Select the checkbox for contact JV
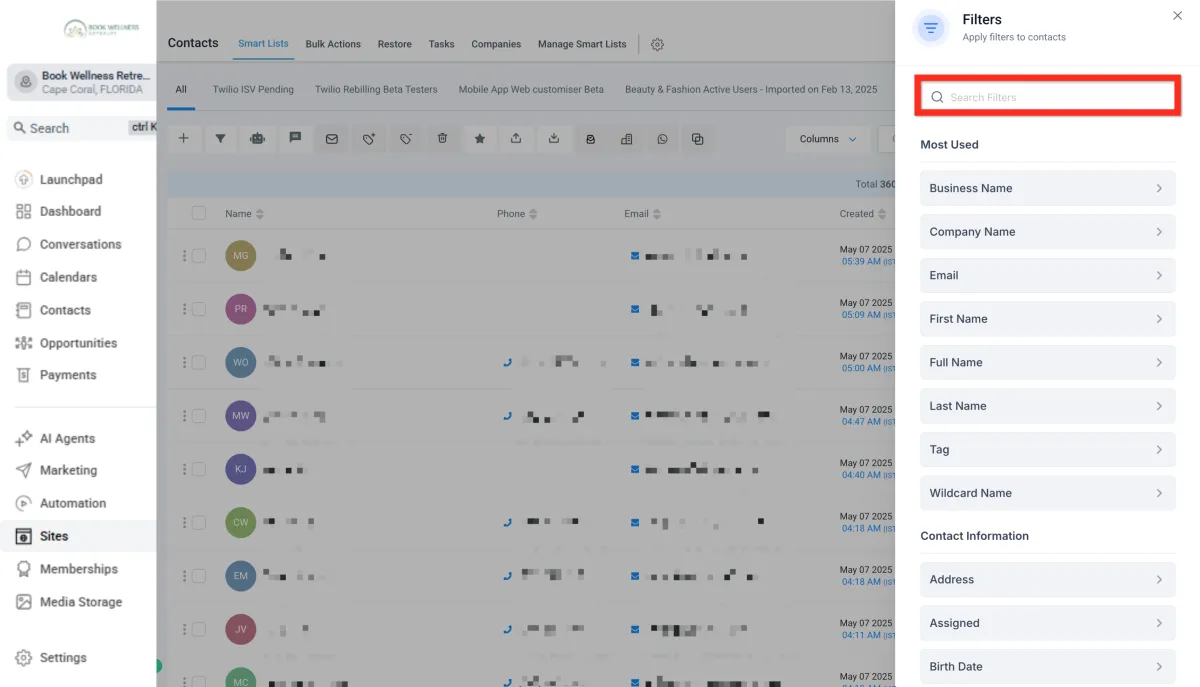This screenshot has width=1200, height=687. coord(199,629)
